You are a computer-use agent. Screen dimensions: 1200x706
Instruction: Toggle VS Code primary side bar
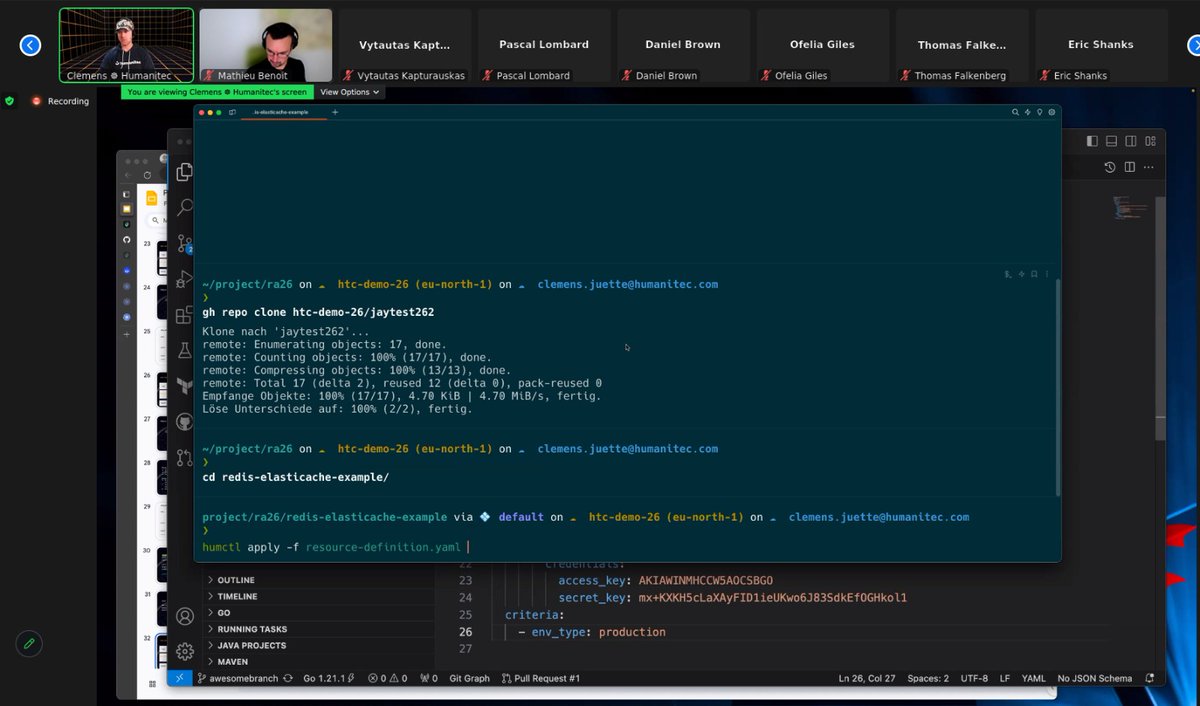pos(1093,141)
